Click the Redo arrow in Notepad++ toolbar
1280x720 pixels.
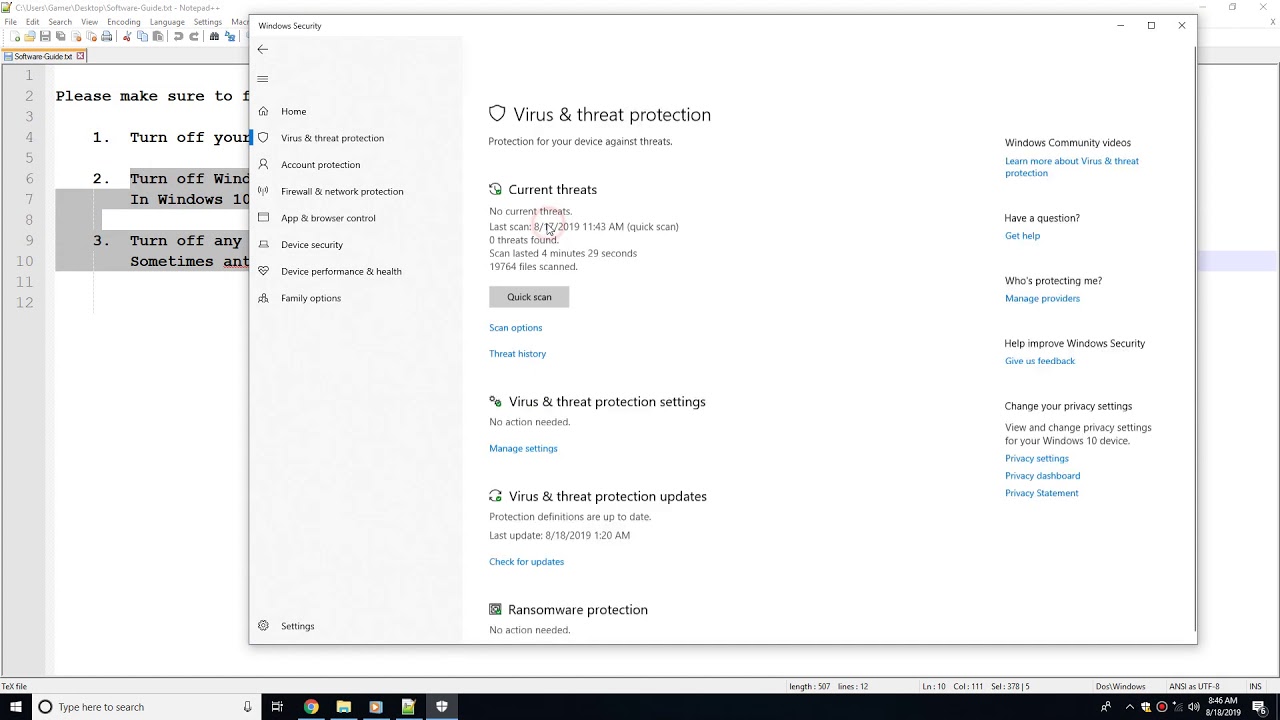(x=194, y=37)
